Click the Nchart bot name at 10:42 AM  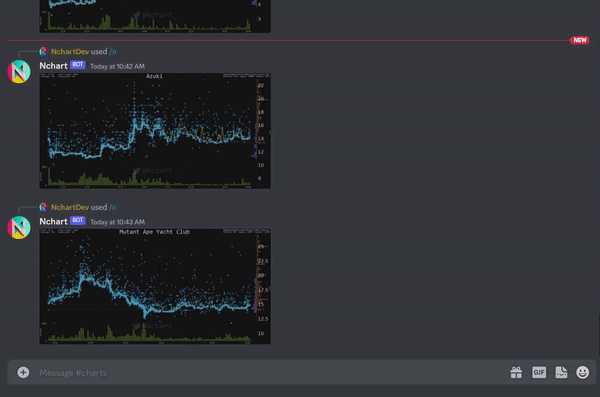click(53, 66)
